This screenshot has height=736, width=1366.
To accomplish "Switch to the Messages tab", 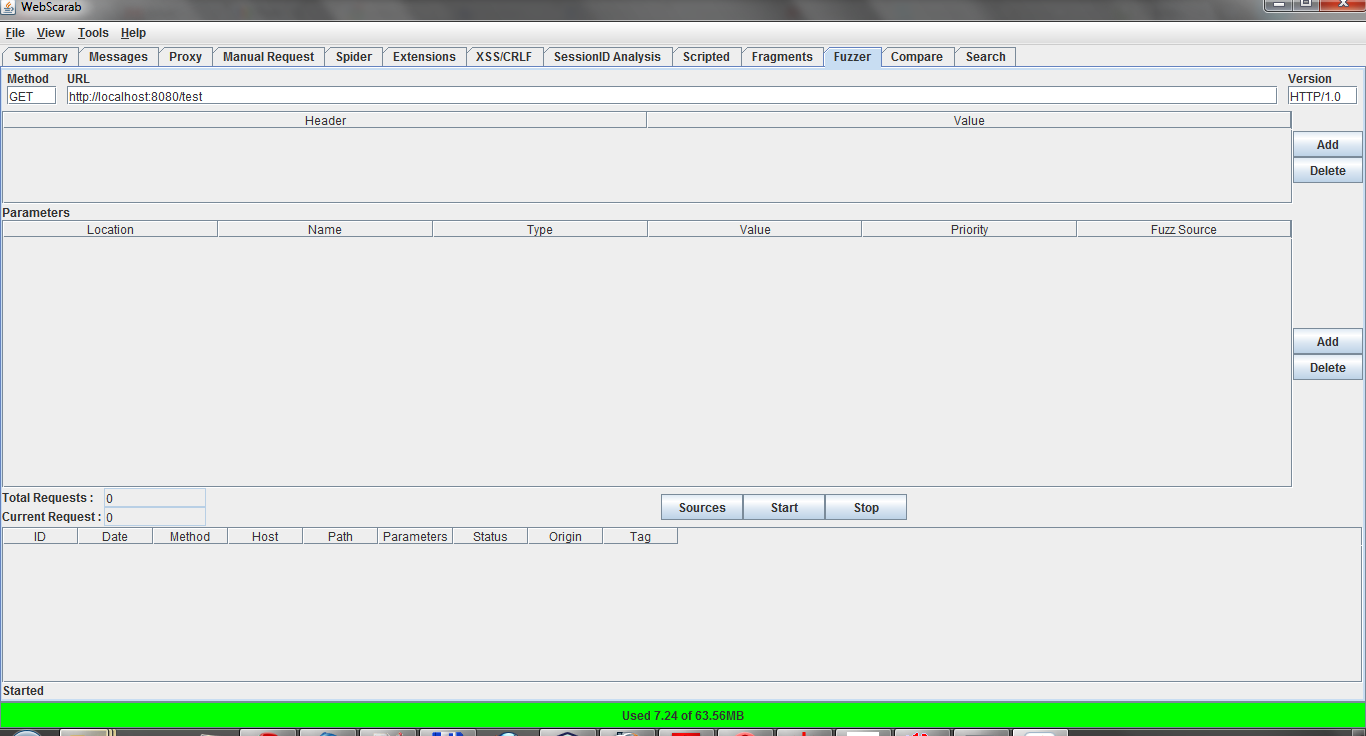I will click(118, 57).
